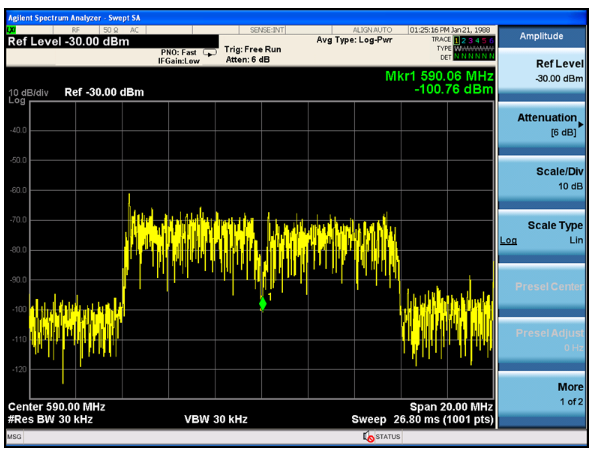Toggle the AC coupling indicator

coord(134,30)
